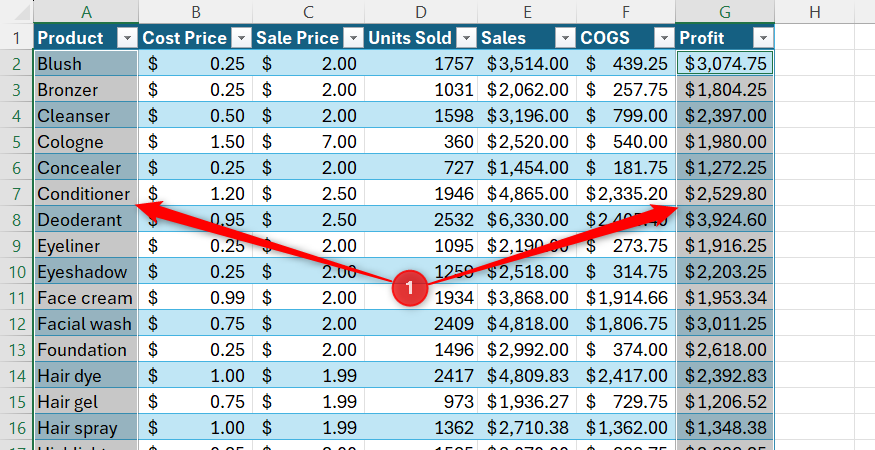The height and width of the screenshot is (450, 875).
Task: Click the 2409 units sold cell
Action: pyautogui.click(x=421, y=323)
